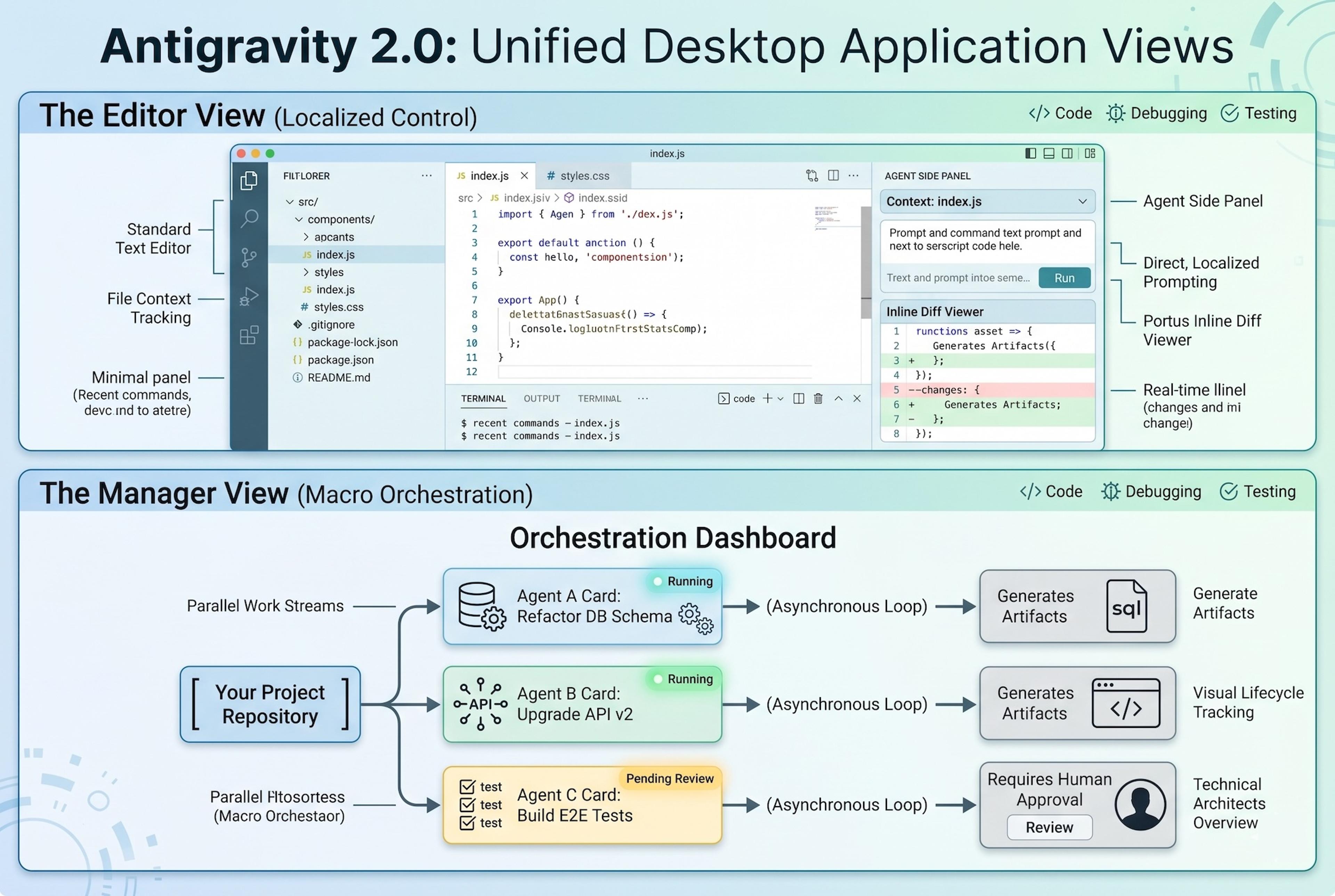
Task: Open the new terminal dropdown arrow beside plus
Action: [x=780, y=399]
